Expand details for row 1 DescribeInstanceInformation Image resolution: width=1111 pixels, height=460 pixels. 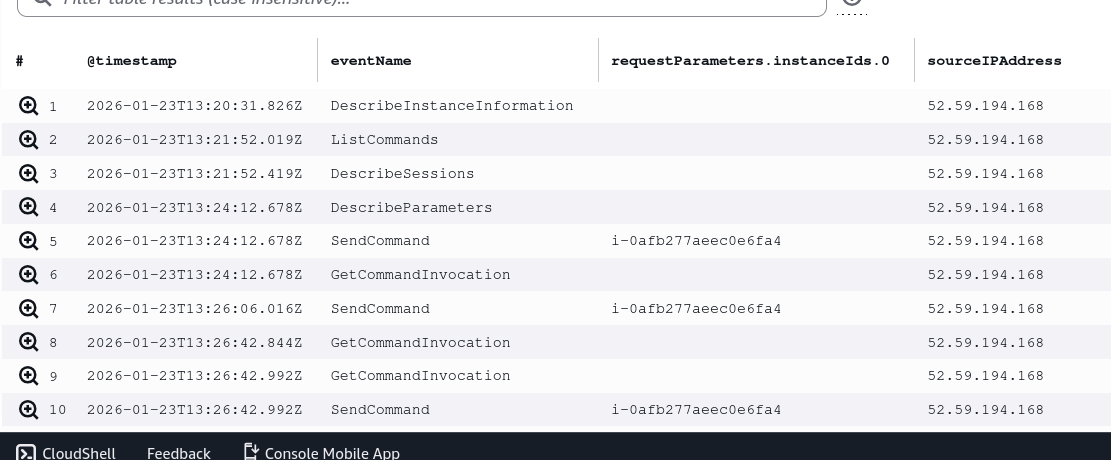point(28,106)
